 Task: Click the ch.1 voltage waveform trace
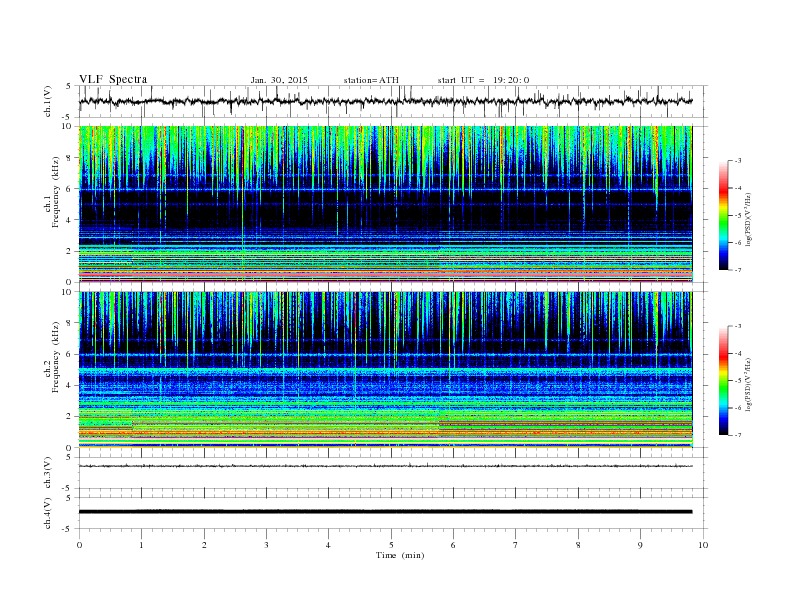click(x=385, y=101)
